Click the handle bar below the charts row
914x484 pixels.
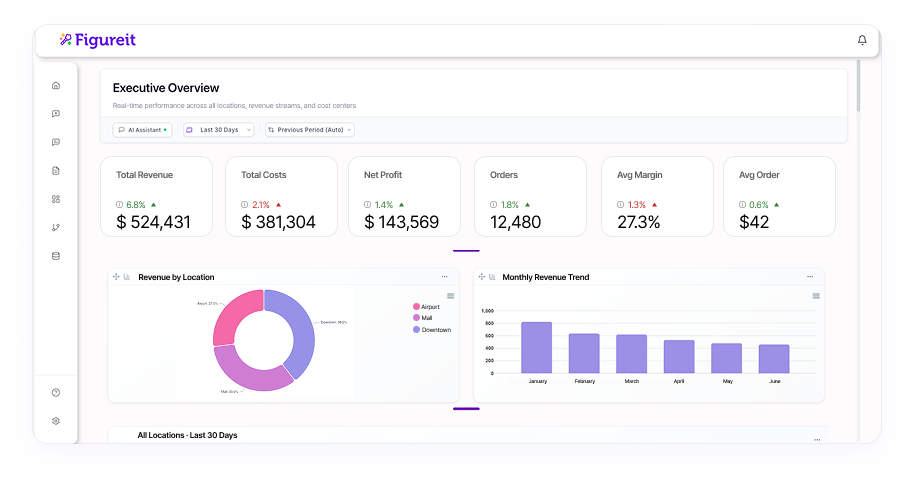point(466,409)
